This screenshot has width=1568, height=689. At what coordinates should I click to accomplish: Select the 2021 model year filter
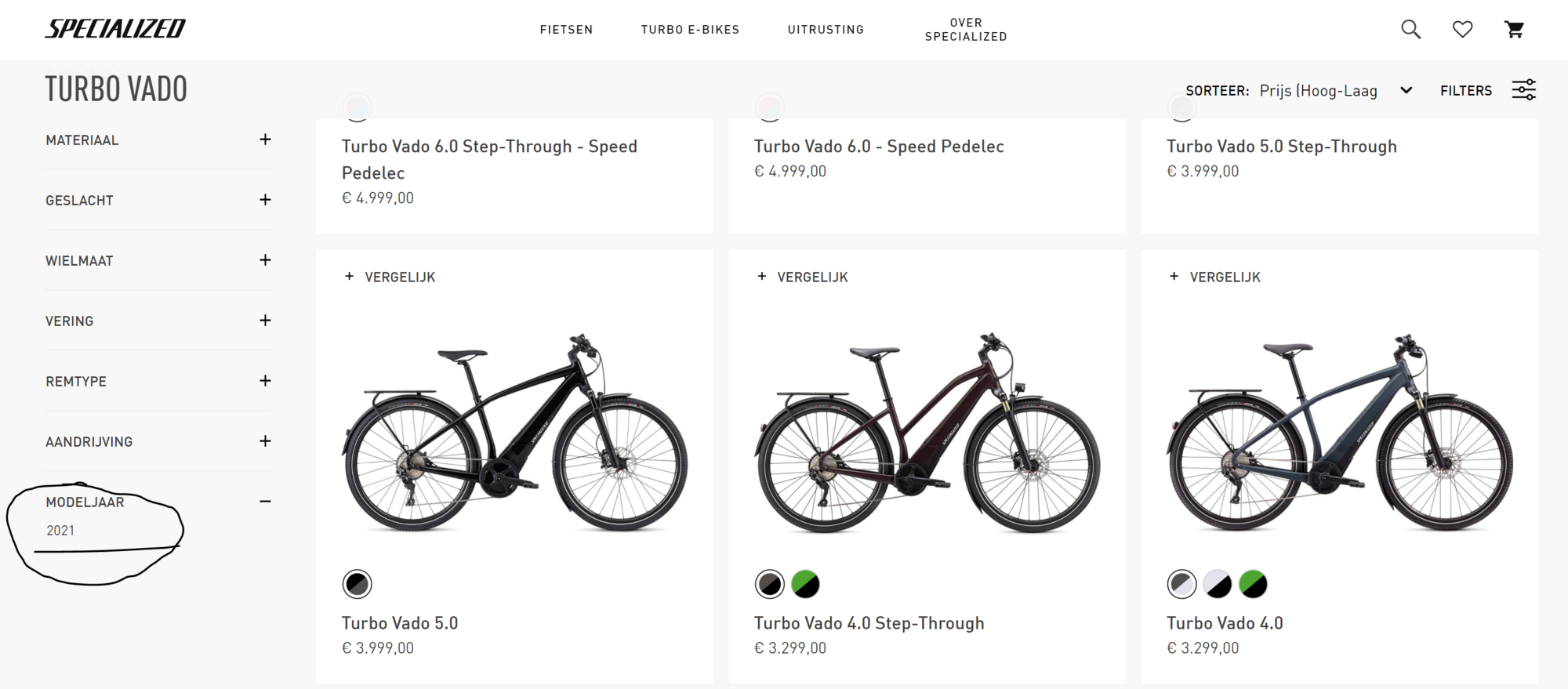pos(60,531)
